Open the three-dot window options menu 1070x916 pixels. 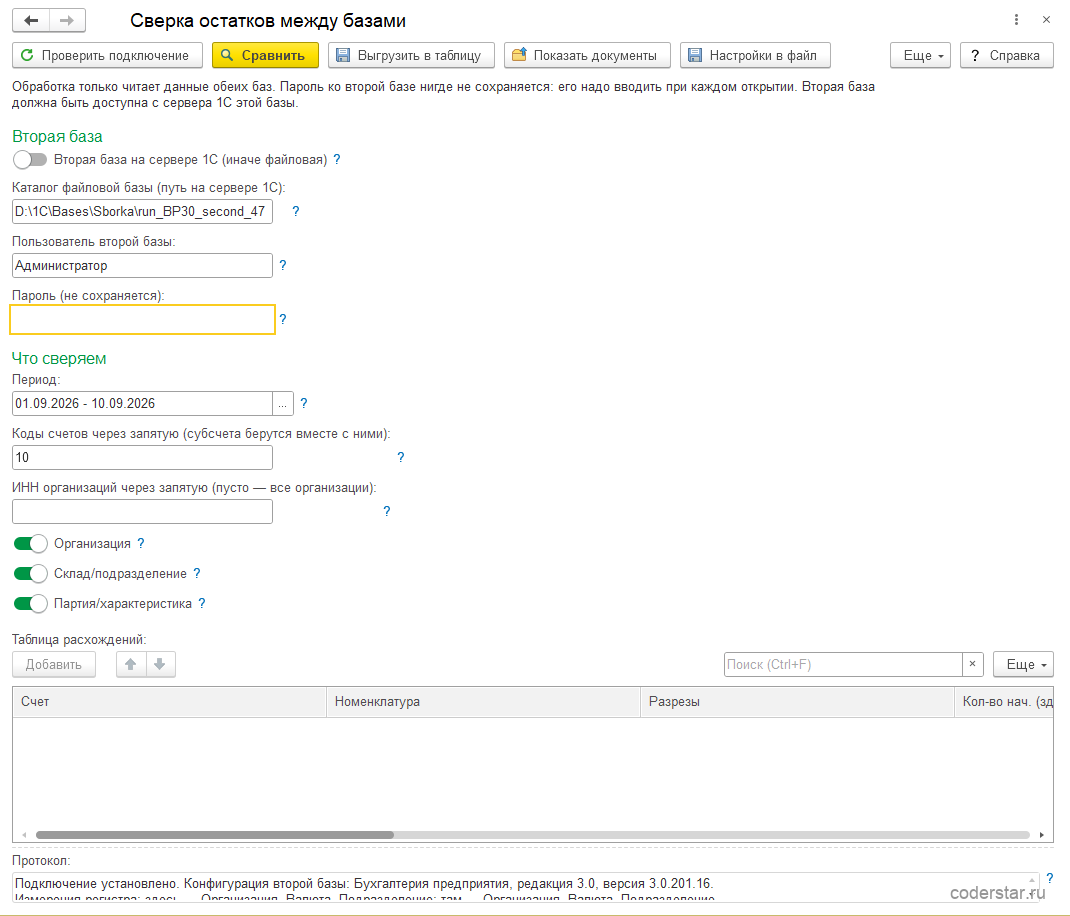pos(1016,20)
